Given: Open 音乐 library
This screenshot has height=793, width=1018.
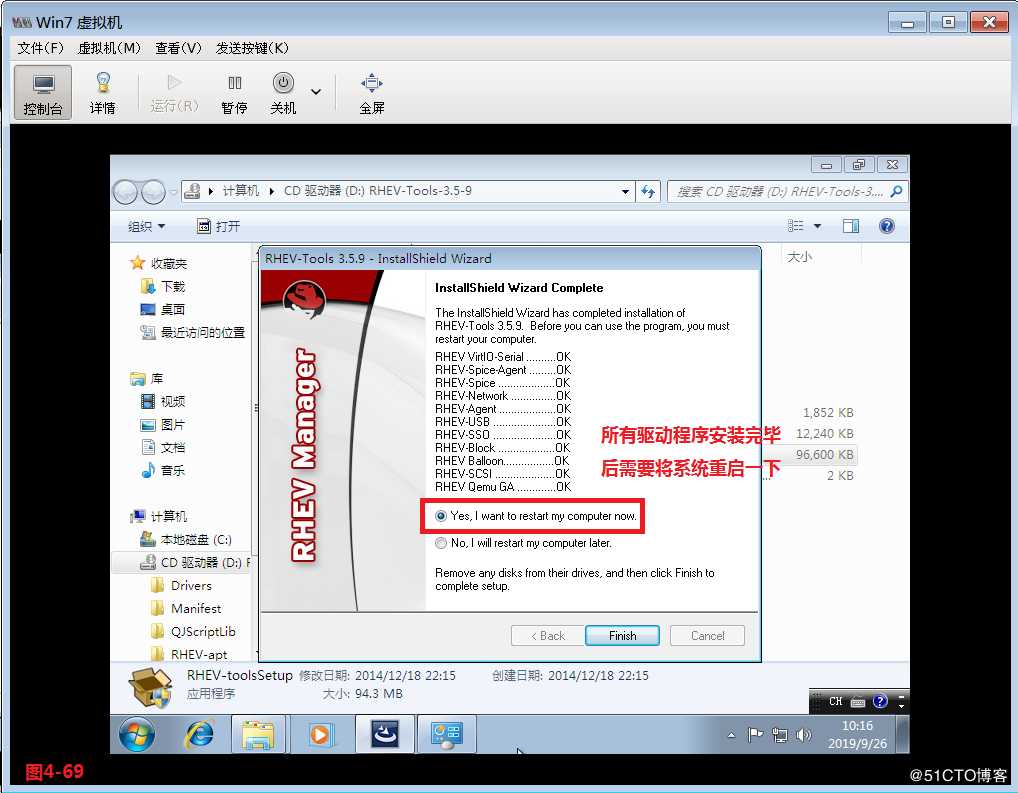Looking at the screenshot, I should (x=163, y=470).
